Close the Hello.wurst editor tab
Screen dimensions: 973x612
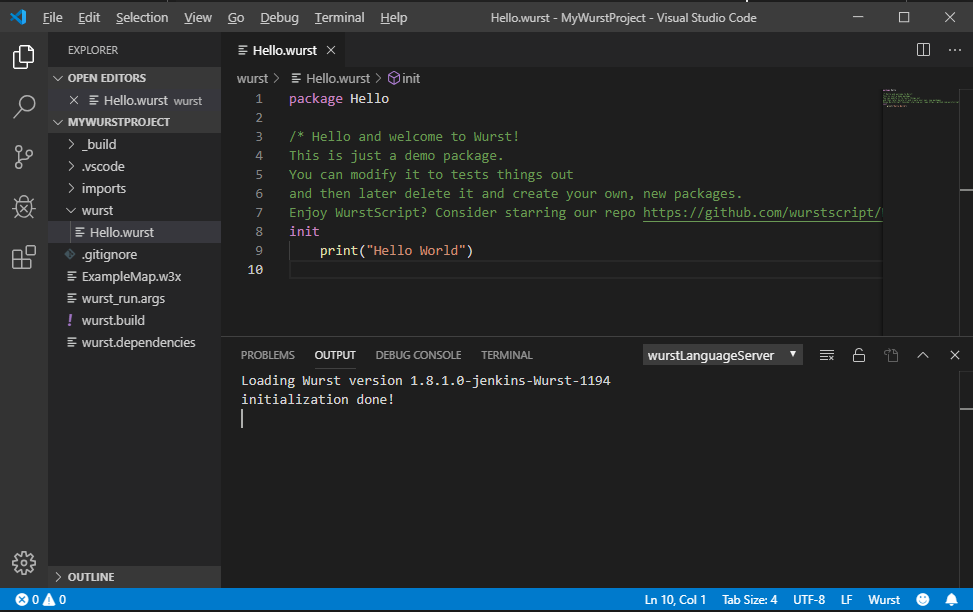pos(331,50)
